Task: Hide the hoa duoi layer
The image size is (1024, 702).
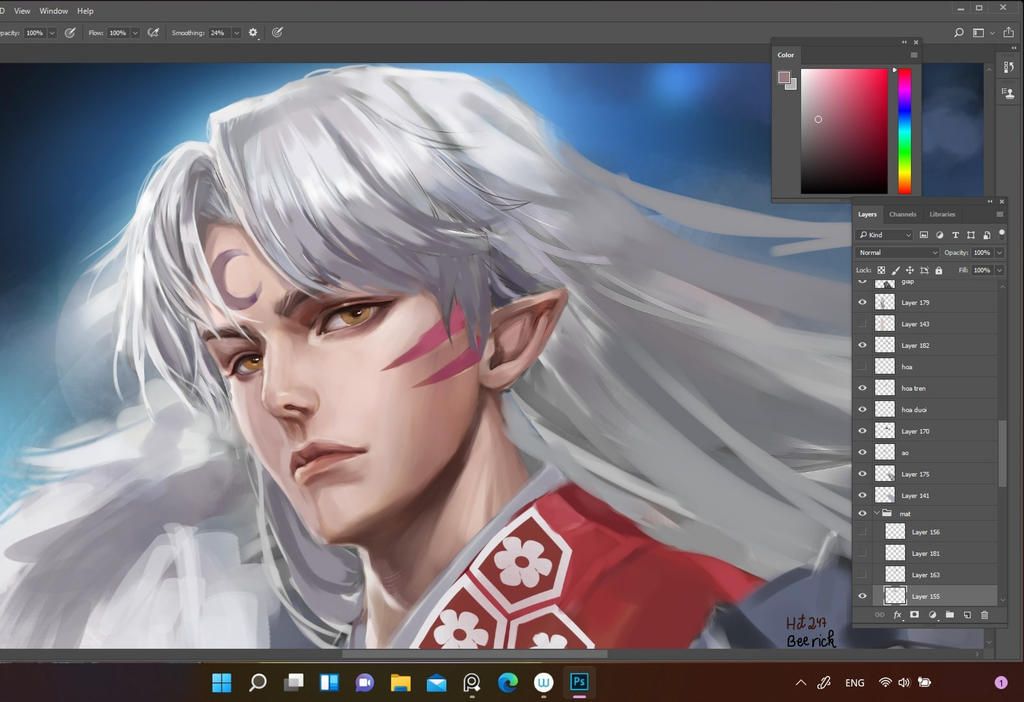Action: click(862, 409)
